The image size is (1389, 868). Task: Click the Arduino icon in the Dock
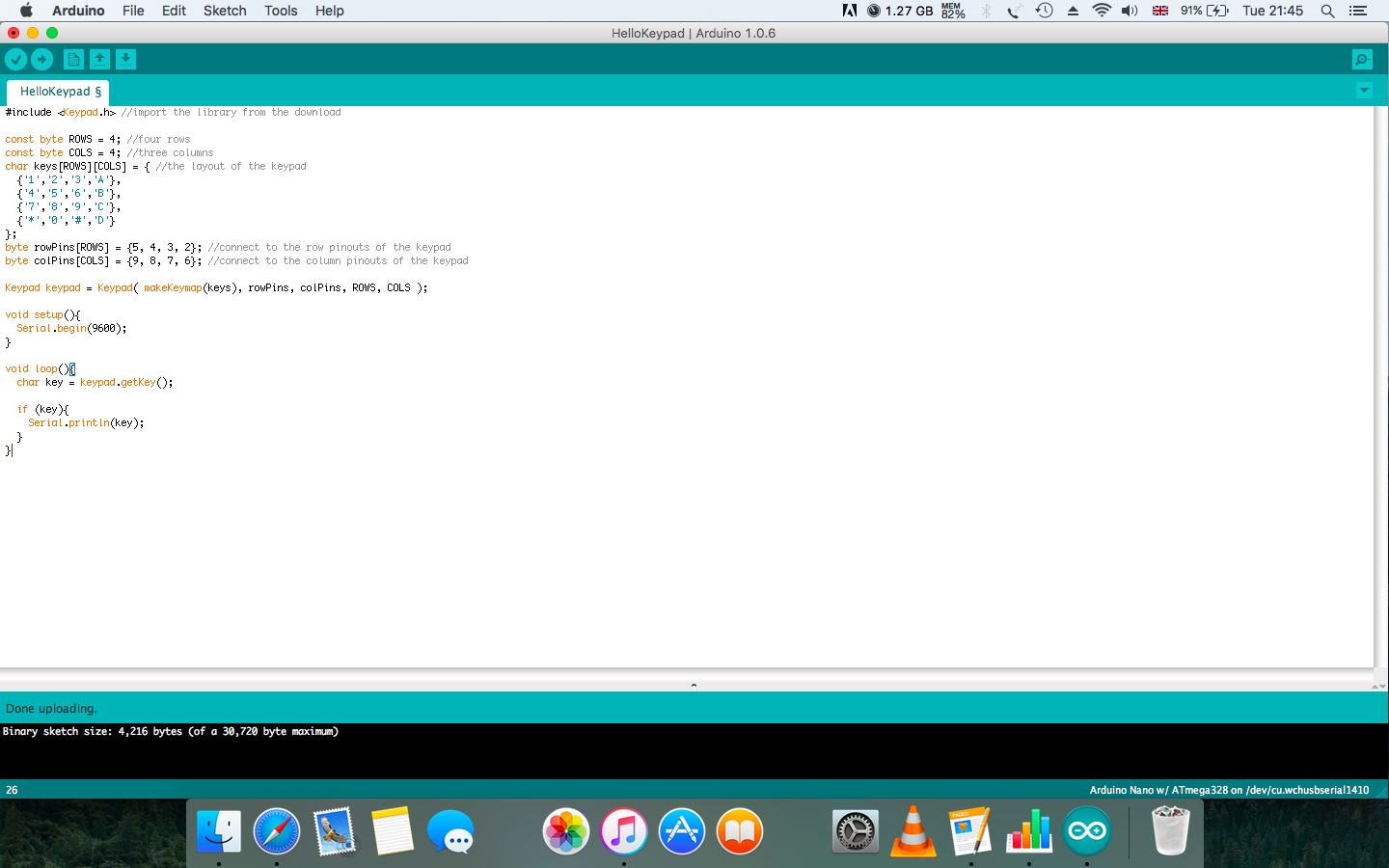coord(1087,831)
